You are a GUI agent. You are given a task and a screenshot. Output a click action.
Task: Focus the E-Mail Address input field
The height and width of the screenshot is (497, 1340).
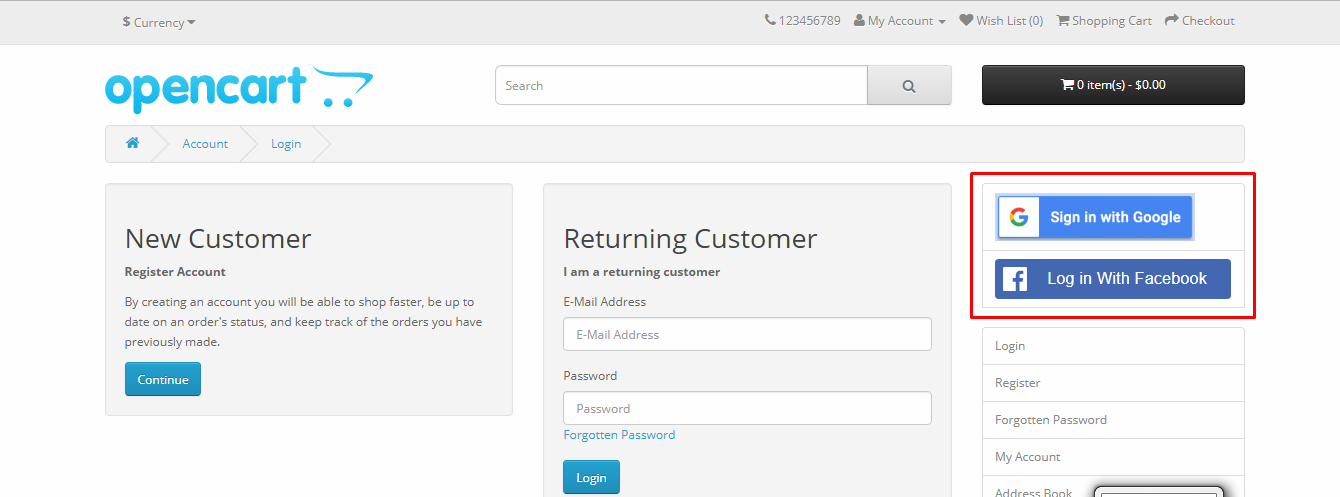coord(747,334)
